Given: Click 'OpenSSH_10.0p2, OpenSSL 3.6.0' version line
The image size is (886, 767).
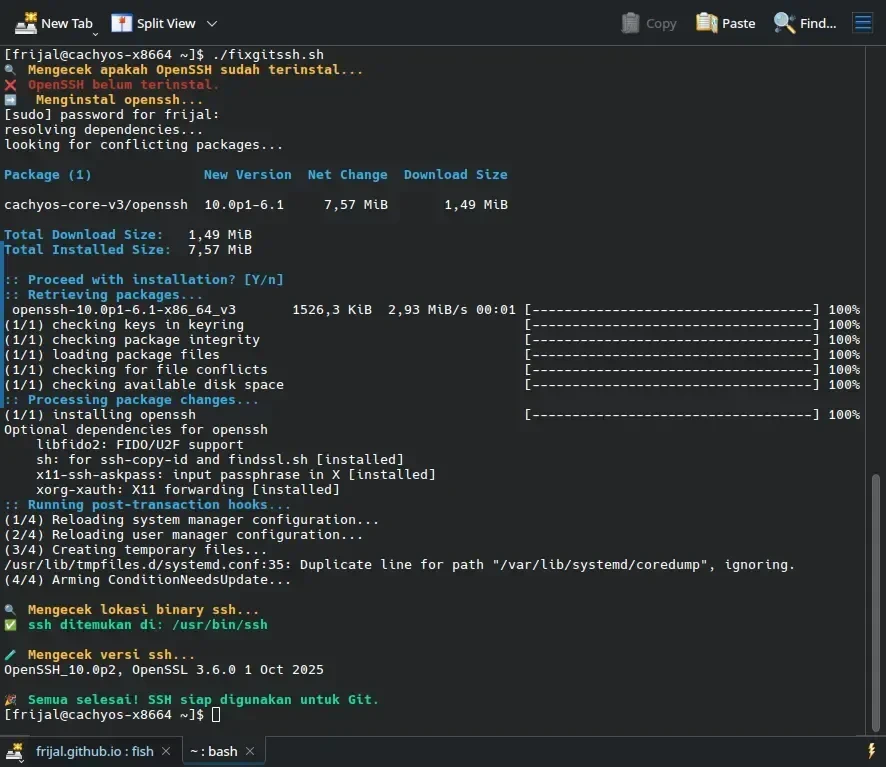Looking at the screenshot, I should pyautogui.click(x=164, y=669).
